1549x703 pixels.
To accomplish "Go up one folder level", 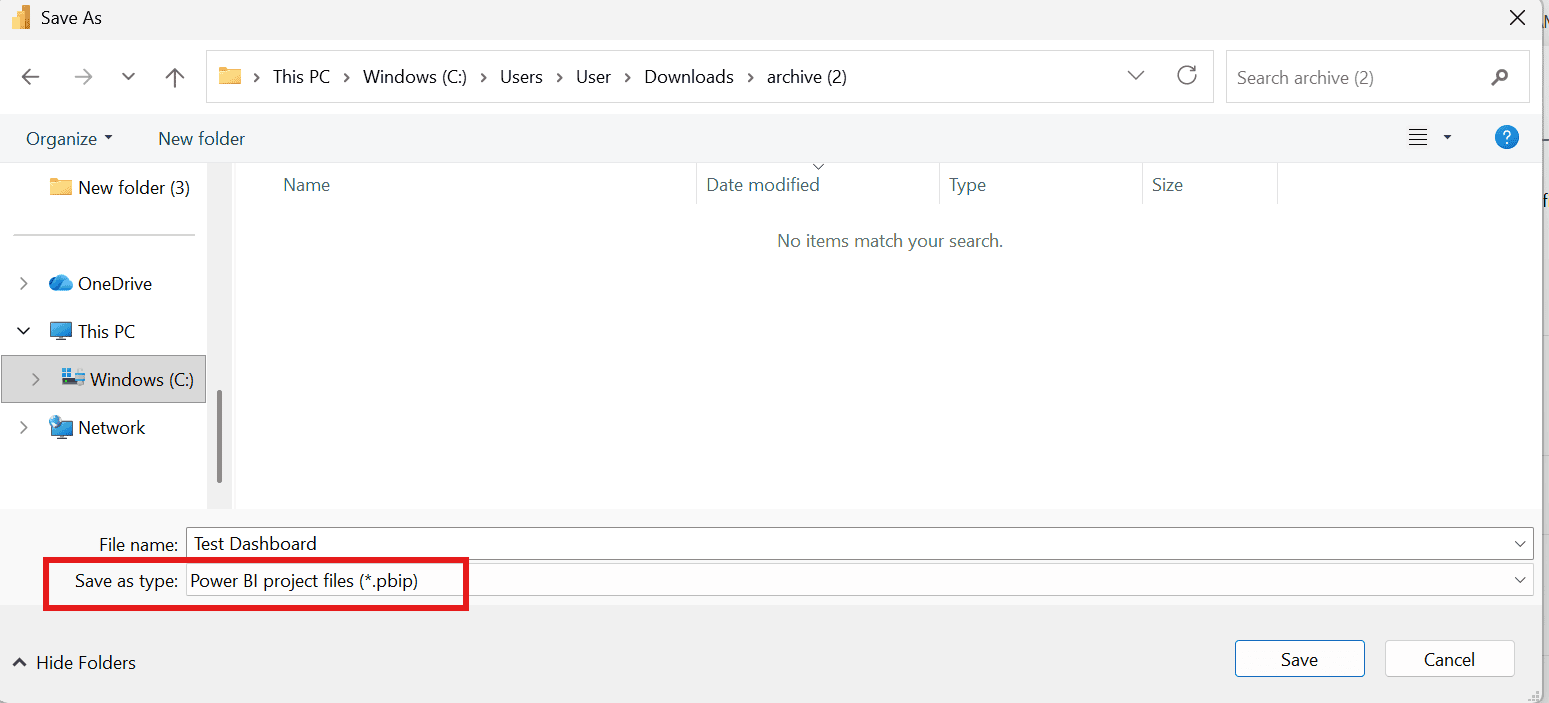I will pos(175,77).
